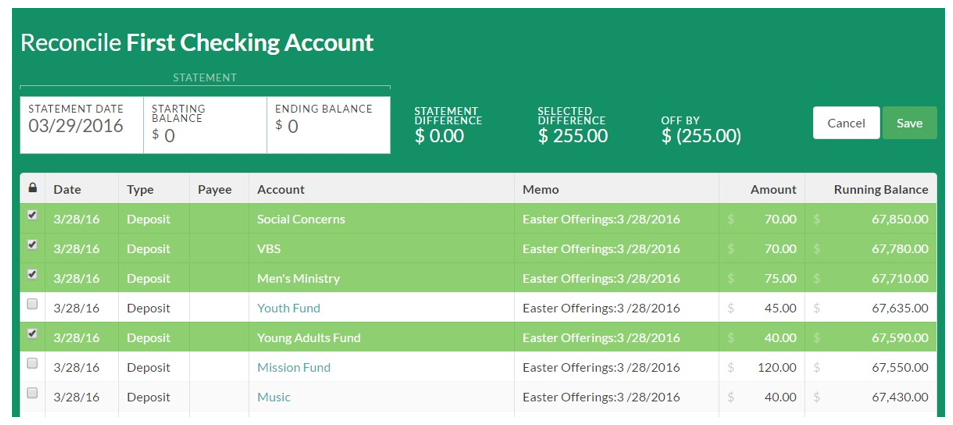Click the Memo column header
This screenshot has height=425, width=953.
coord(540,190)
